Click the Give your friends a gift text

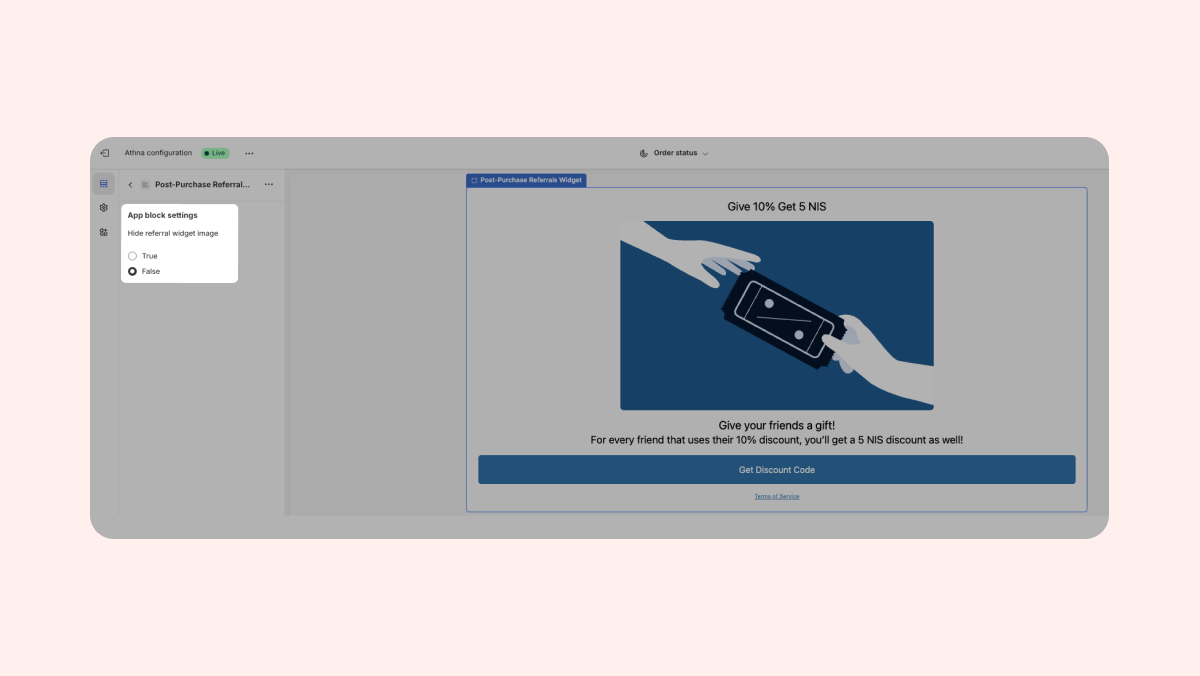(x=776, y=425)
